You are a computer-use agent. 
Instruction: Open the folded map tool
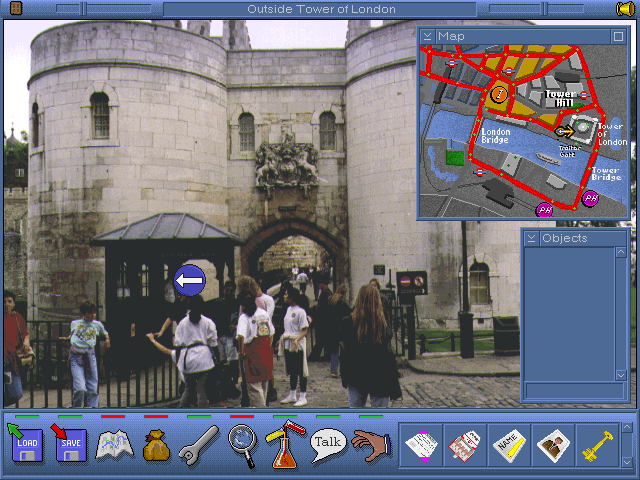115,444
